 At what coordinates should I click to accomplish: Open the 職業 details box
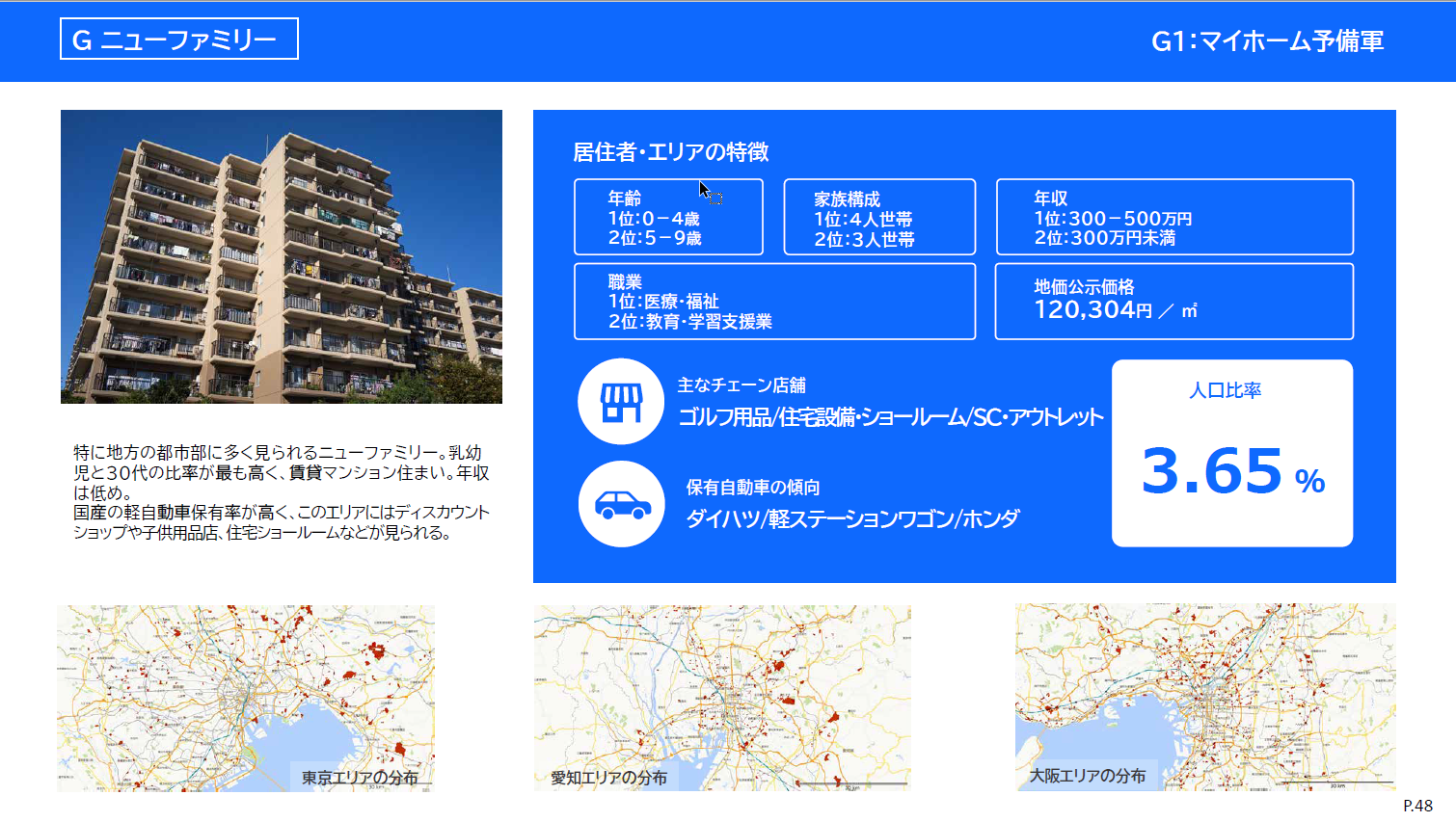[774, 301]
